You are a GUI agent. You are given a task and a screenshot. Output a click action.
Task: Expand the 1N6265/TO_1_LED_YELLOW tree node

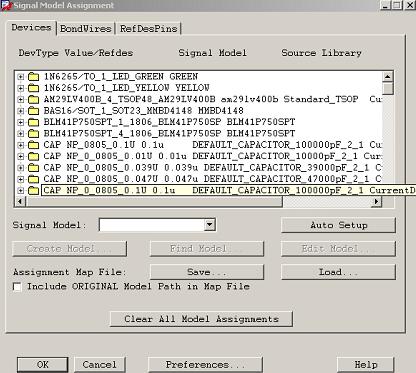pyautogui.click(x=21, y=88)
